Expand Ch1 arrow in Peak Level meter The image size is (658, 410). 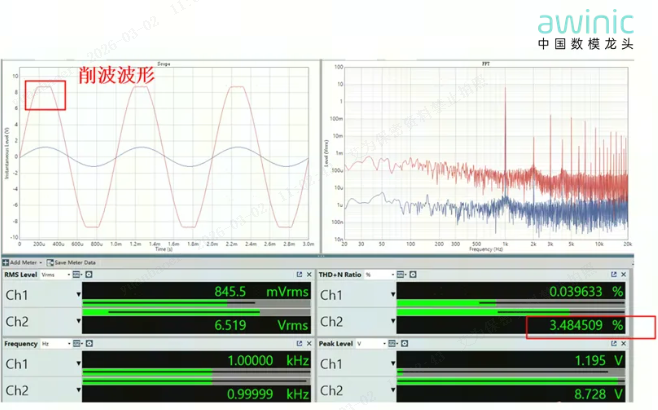pyautogui.click(x=393, y=363)
